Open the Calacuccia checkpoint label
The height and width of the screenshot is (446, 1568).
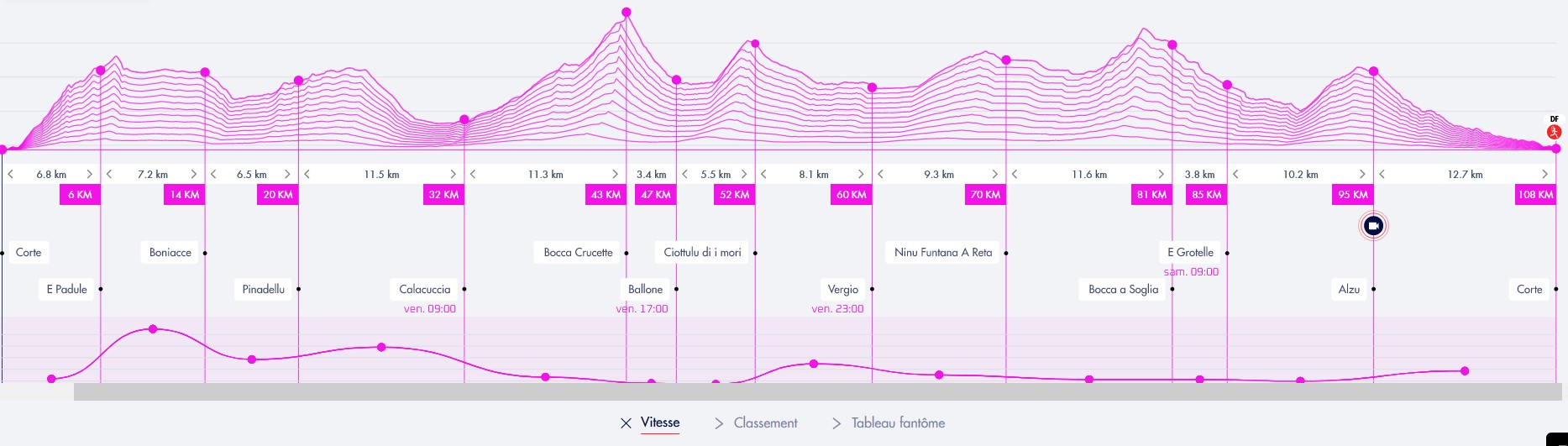click(x=425, y=290)
